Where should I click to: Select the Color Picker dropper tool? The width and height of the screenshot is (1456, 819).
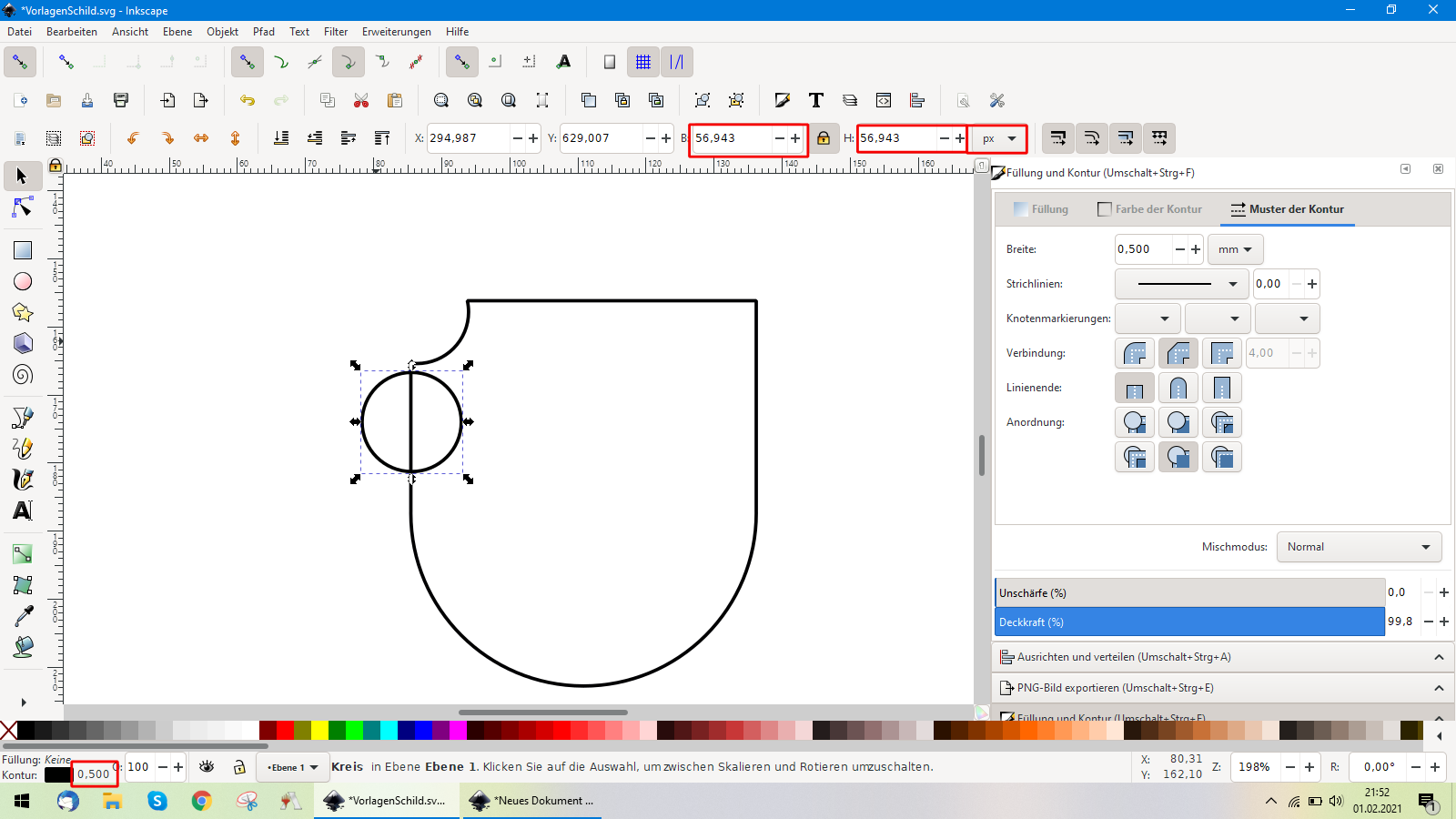[23, 616]
